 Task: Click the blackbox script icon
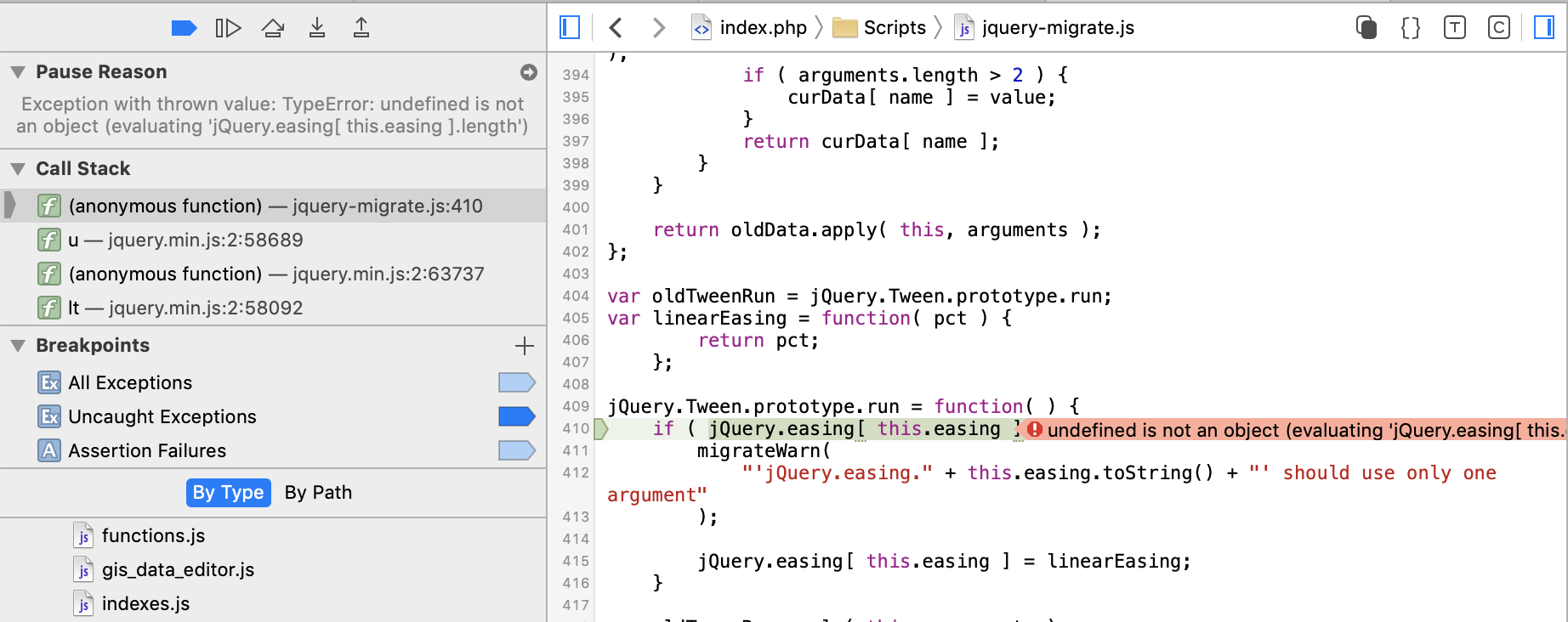click(1366, 28)
